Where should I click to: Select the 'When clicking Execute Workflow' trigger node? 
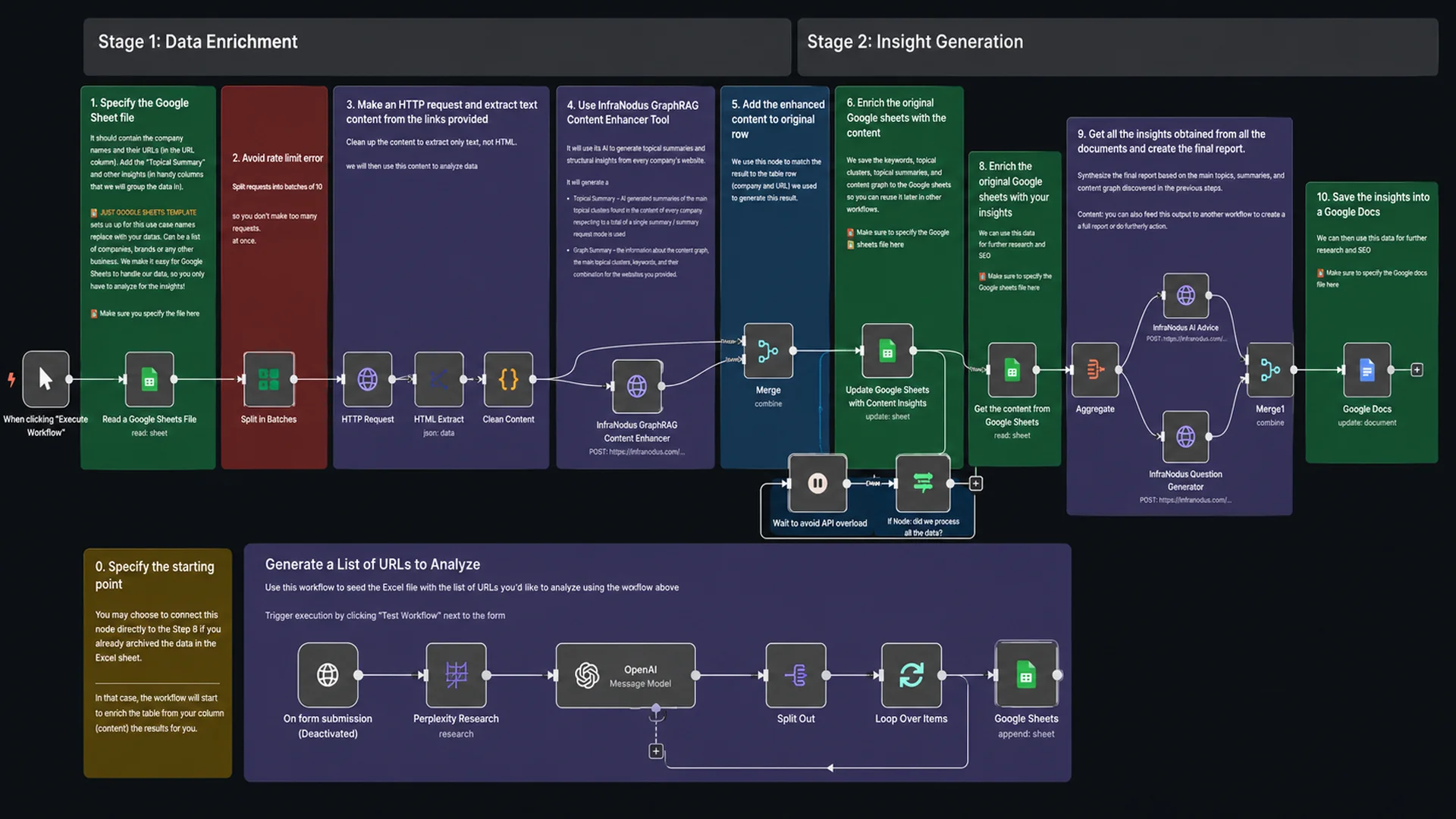click(45, 379)
